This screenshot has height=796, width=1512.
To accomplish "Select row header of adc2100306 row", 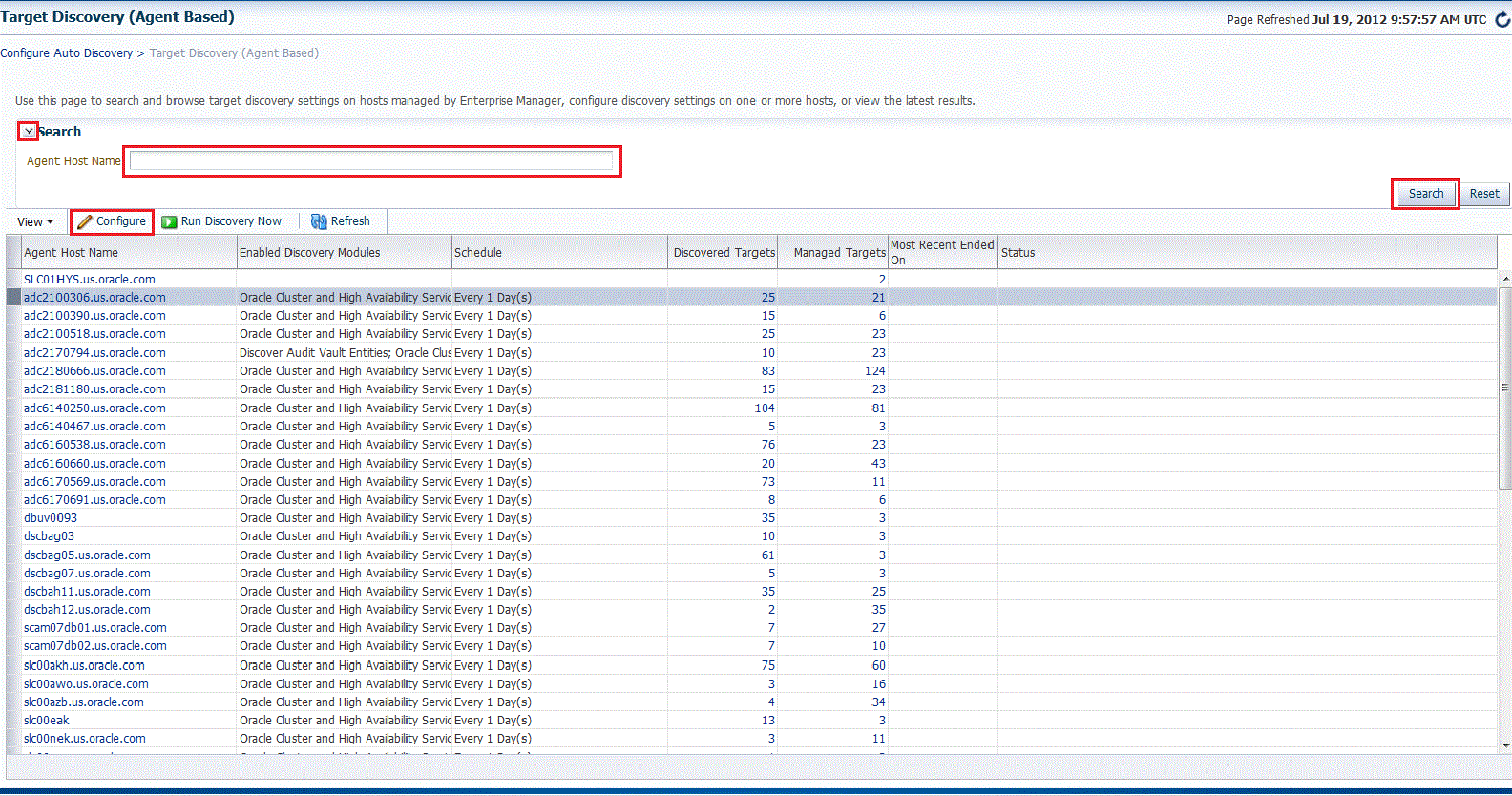I will click(13, 298).
